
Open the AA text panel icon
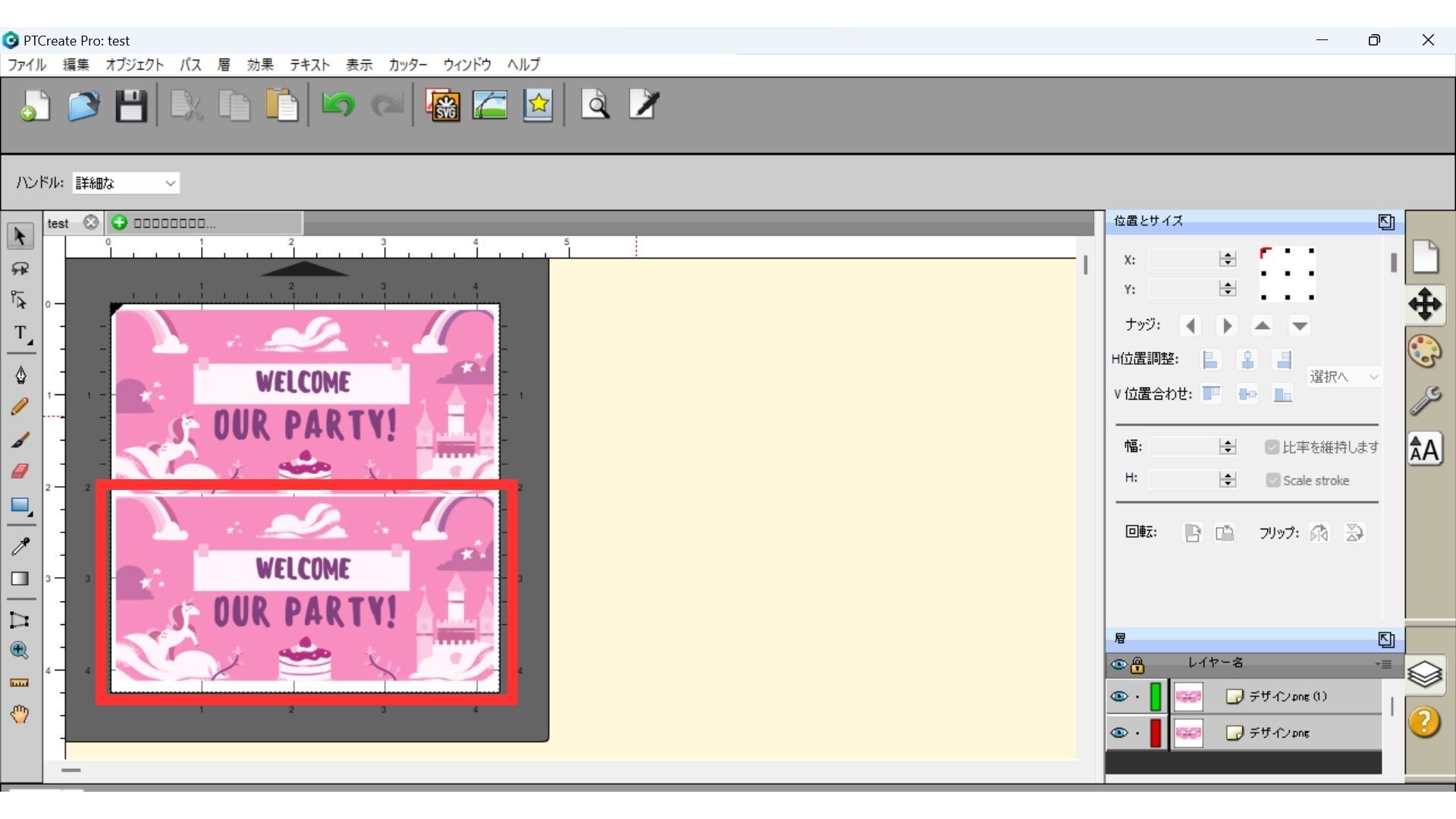pos(1425,450)
